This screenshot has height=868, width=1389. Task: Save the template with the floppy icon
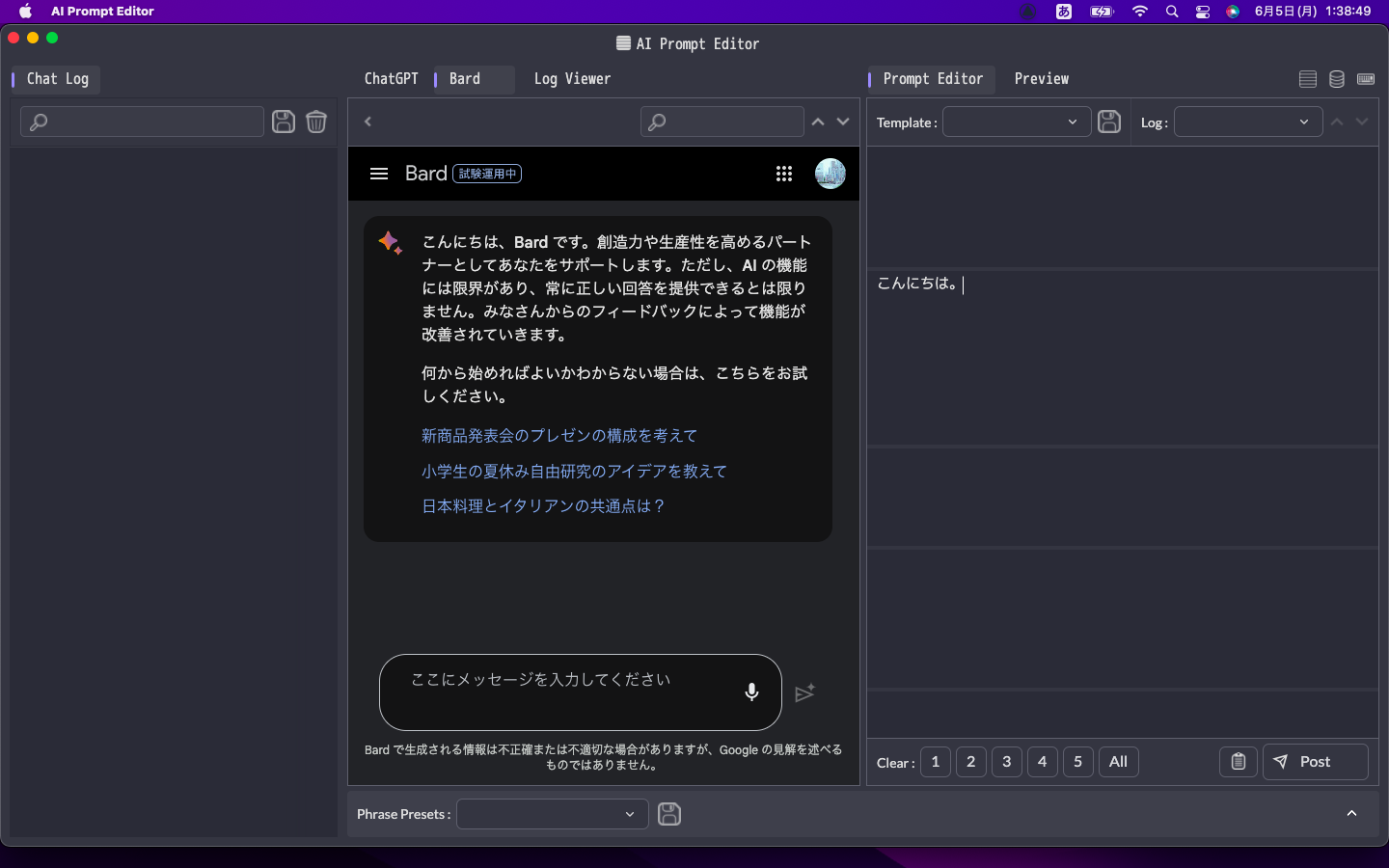[1109, 122]
